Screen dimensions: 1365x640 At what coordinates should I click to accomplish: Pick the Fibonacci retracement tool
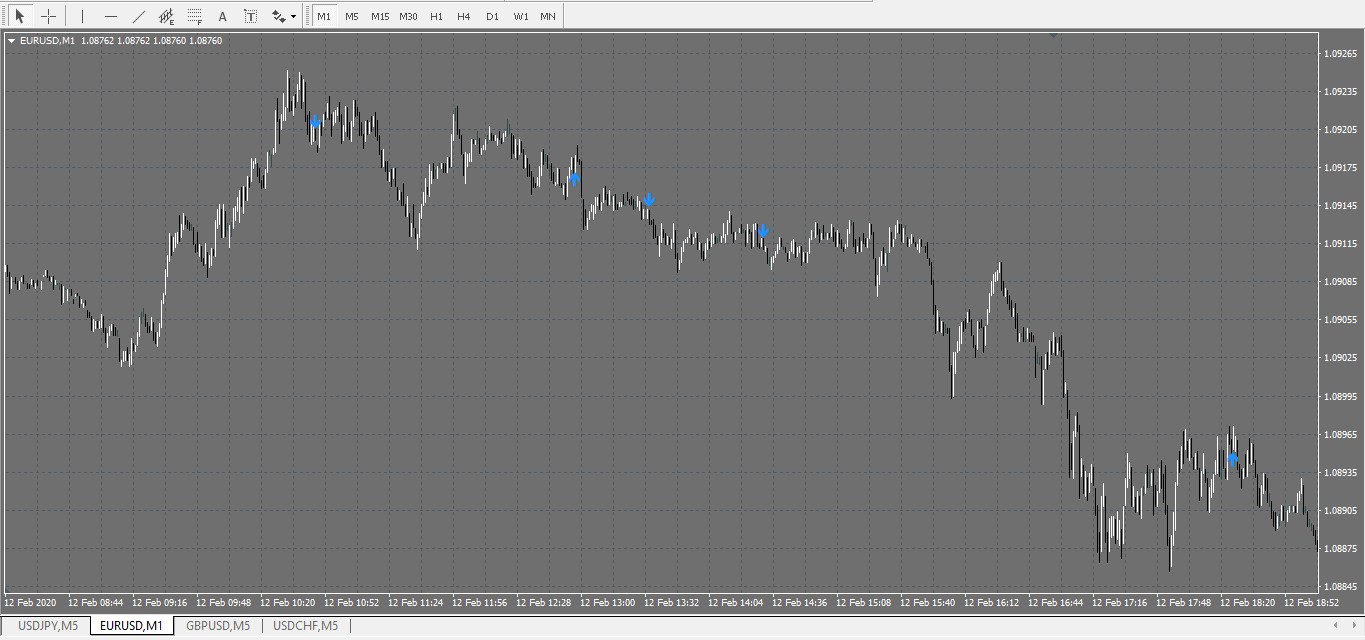click(x=194, y=16)
